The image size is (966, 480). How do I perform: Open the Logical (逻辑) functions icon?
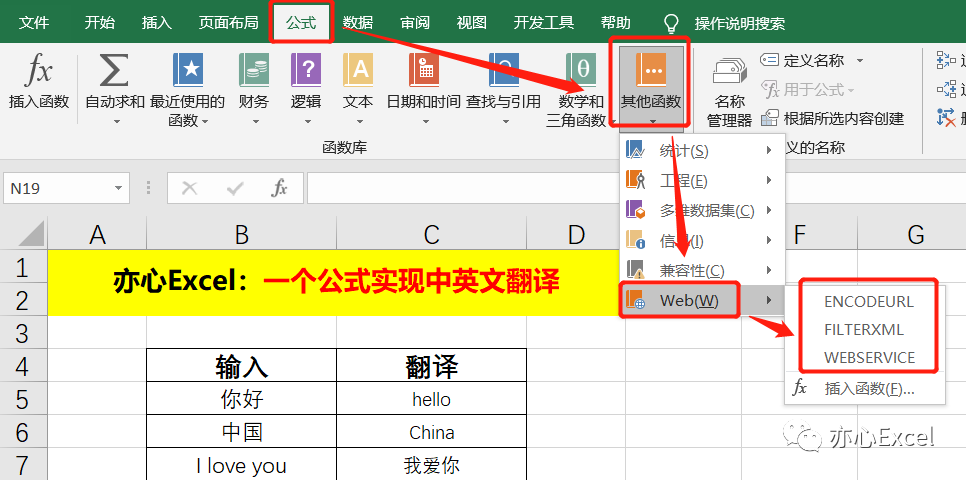[306, 70]
